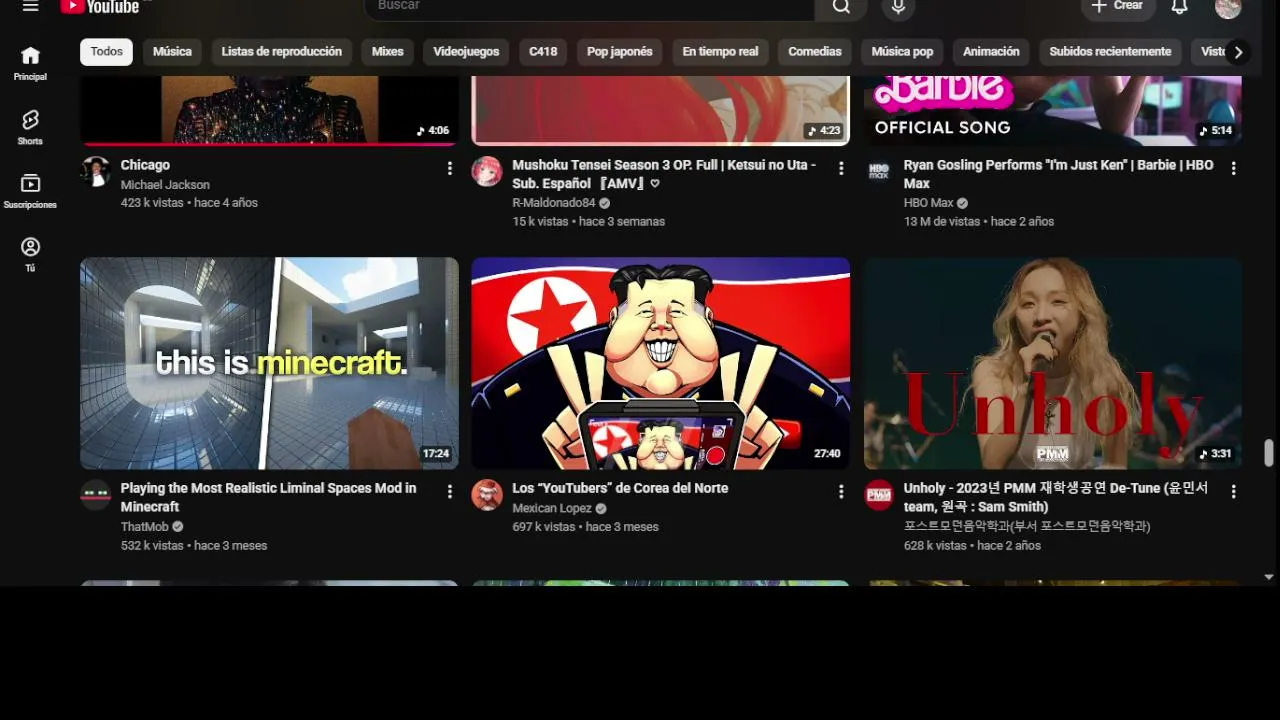
Task: Open the Tú section
Action: 30,255
